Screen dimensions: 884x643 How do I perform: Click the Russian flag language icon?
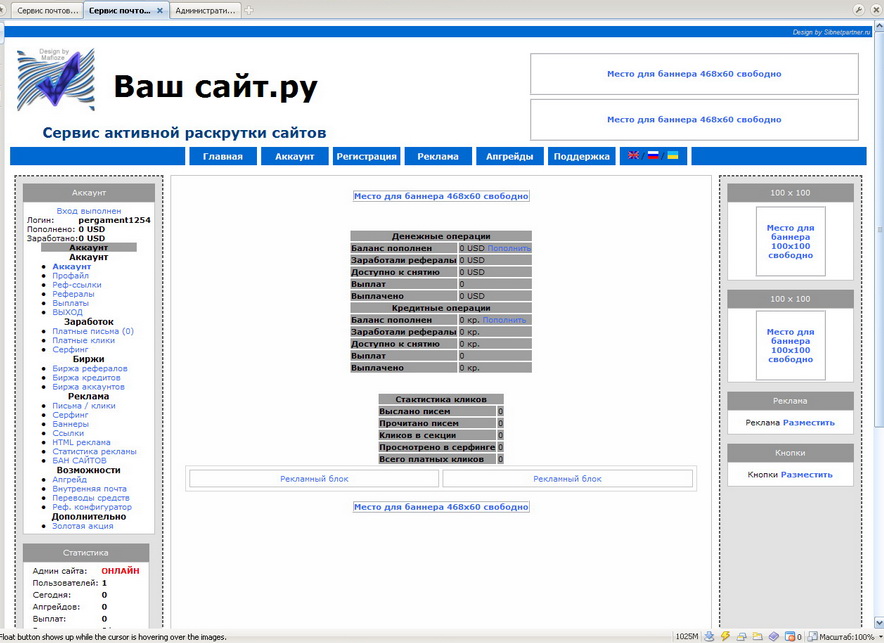coord(653,156)
